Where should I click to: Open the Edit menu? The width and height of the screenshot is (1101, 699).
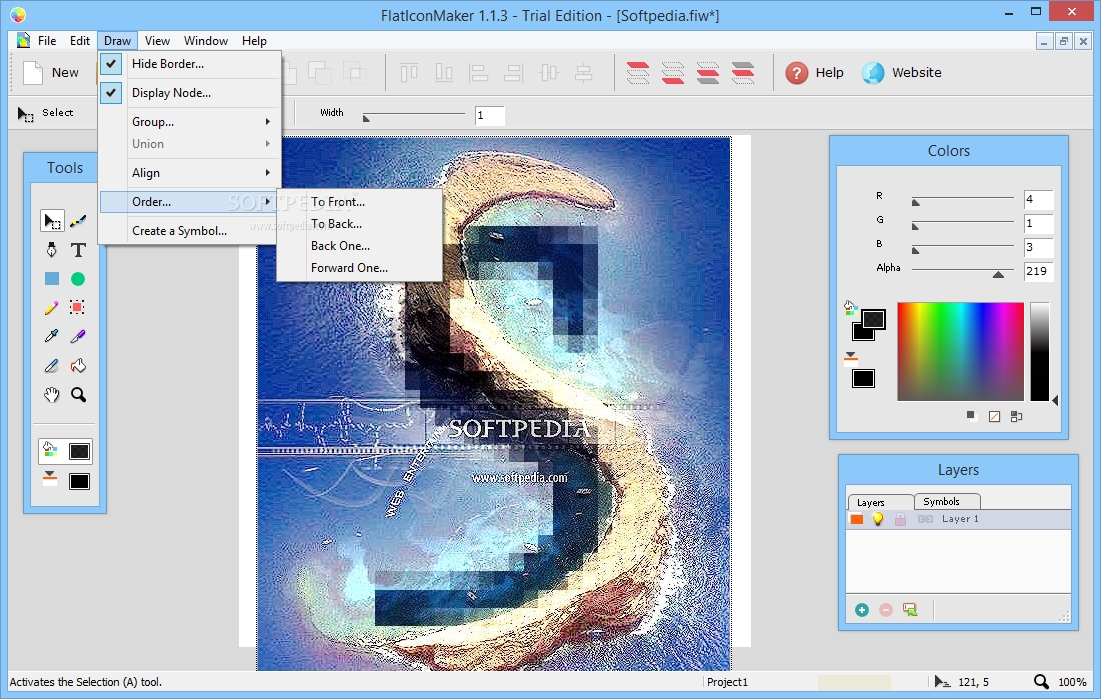coord(79,41)
